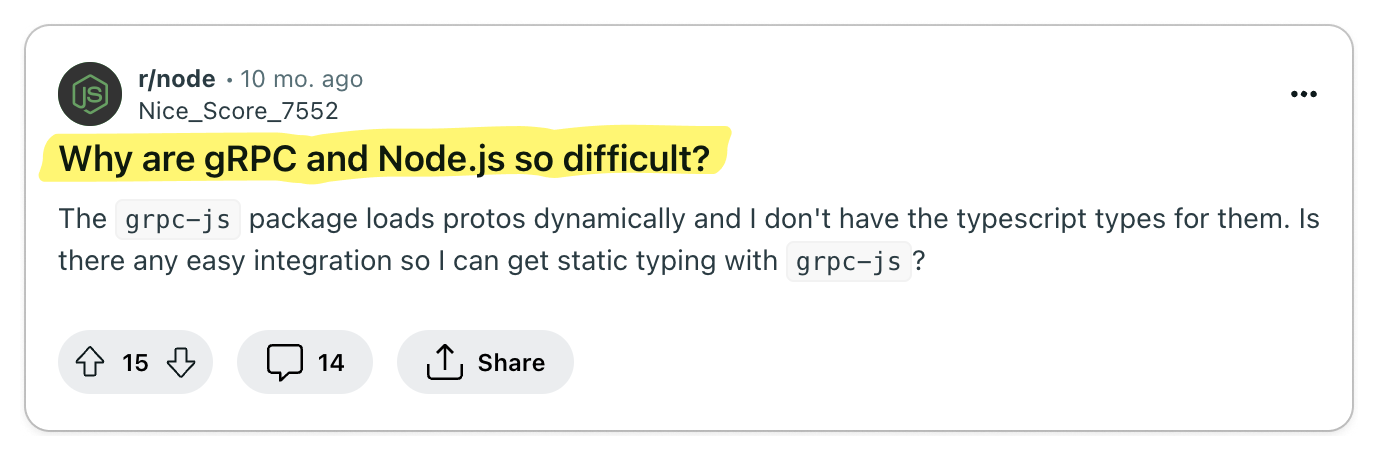
Task: Open the r/node subreddit link
Action: click(176, 79)
